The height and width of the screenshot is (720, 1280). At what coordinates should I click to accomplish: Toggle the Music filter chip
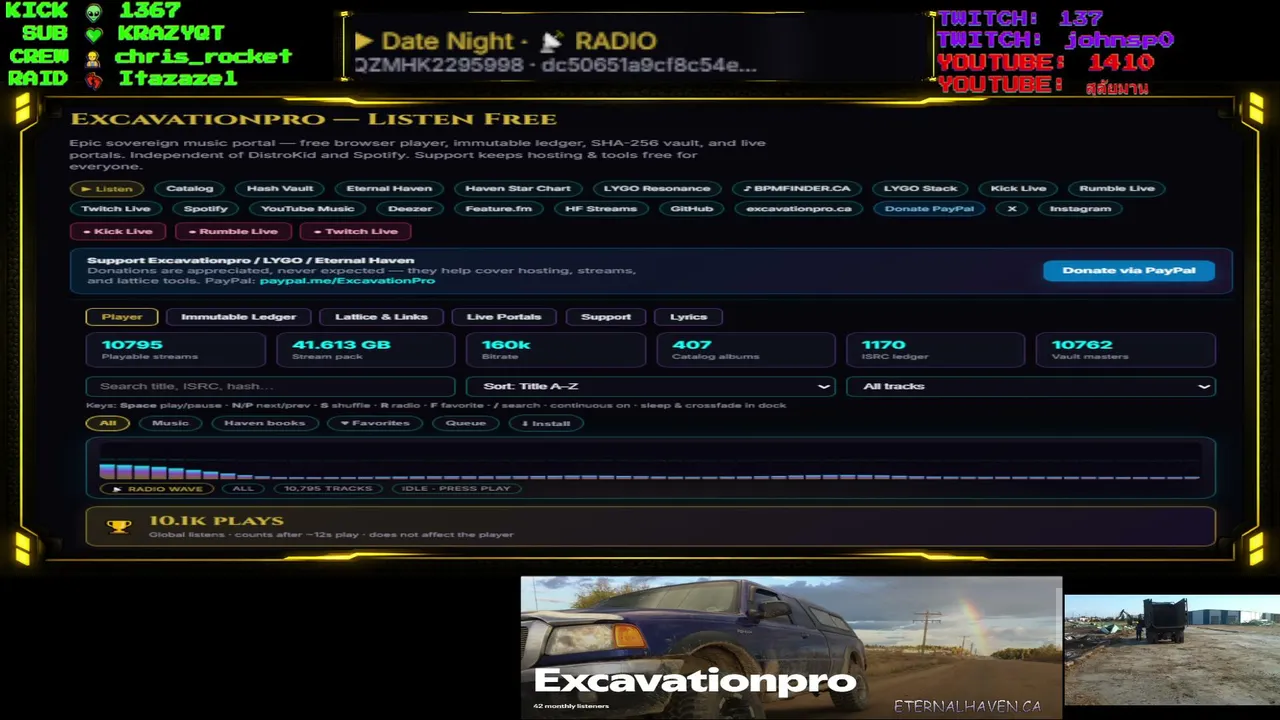click(170, 423)
